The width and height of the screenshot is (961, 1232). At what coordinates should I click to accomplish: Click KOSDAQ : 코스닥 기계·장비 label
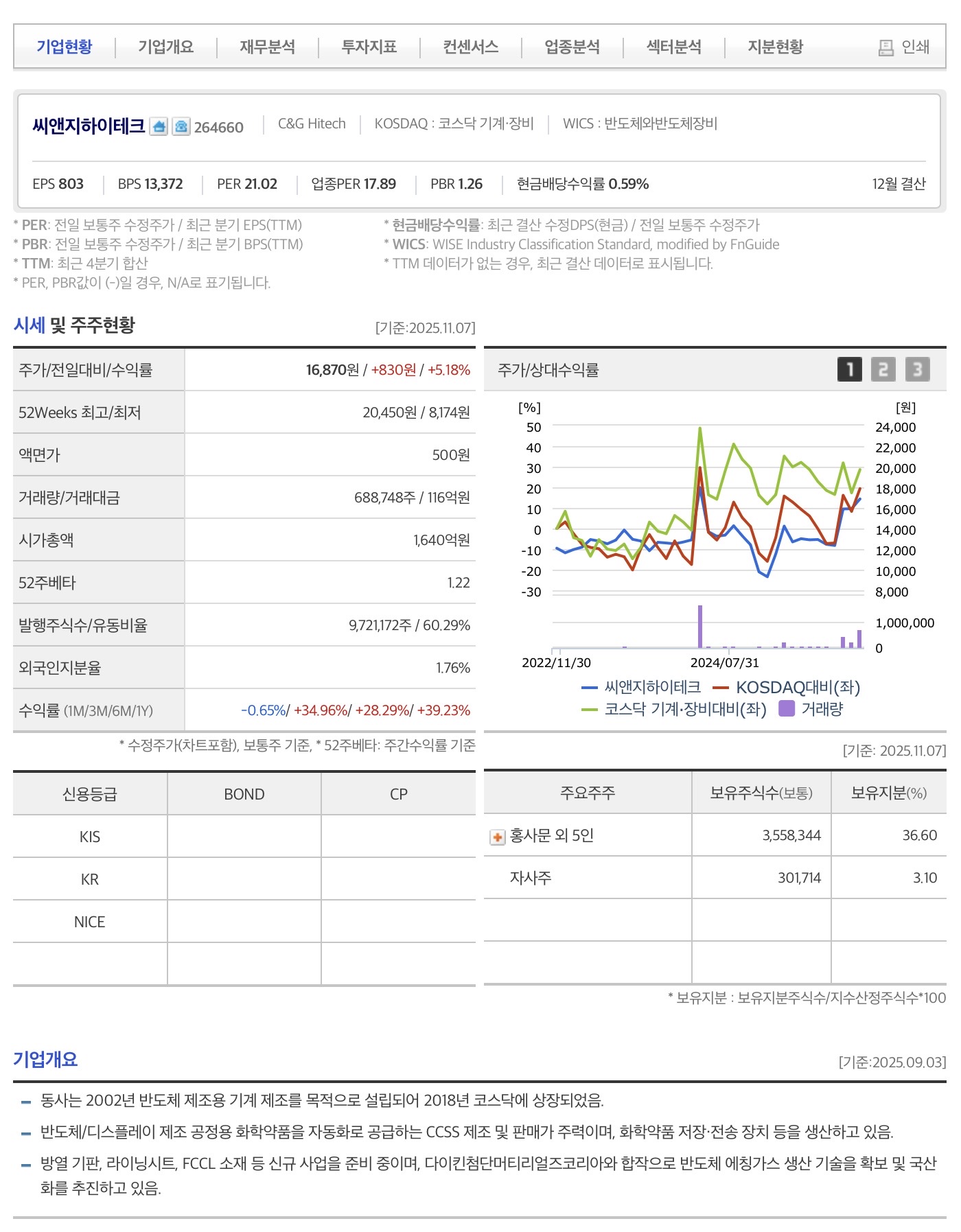click(x=454, y=124)
